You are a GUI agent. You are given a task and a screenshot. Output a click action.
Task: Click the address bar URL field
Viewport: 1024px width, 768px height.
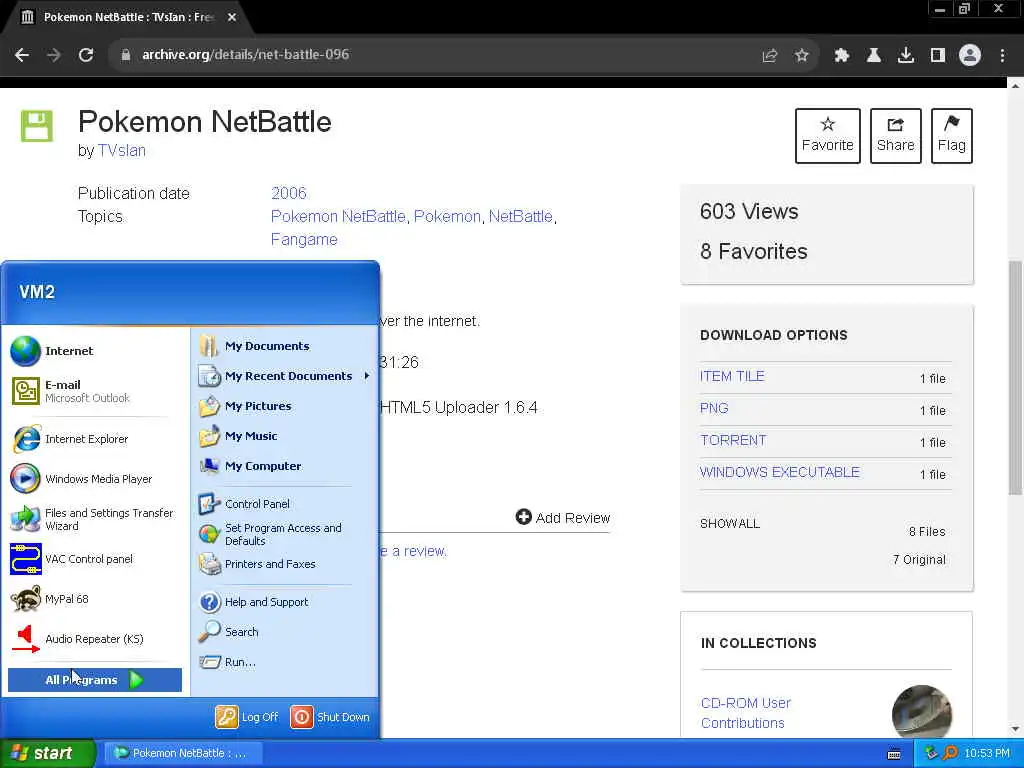pyautogui.click(x=431, y=55)
